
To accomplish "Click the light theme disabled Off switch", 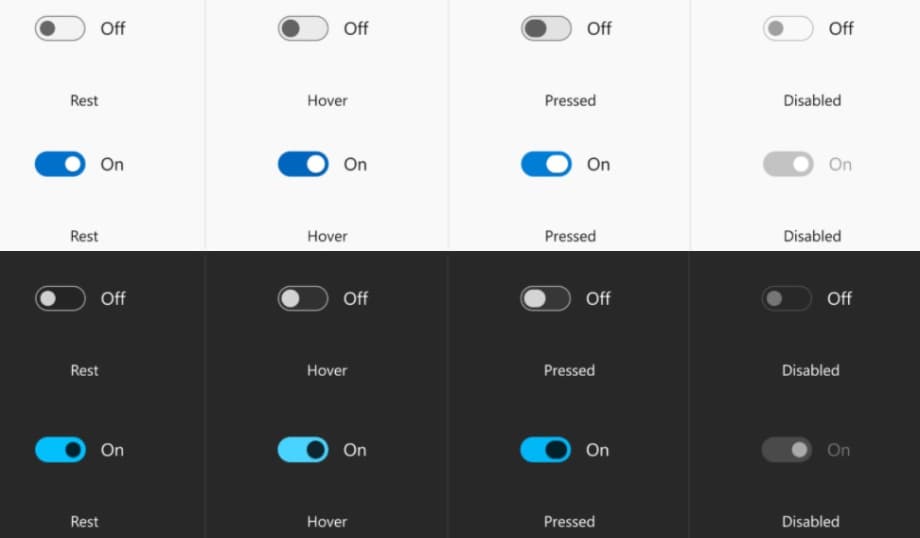I will point(788,29).
